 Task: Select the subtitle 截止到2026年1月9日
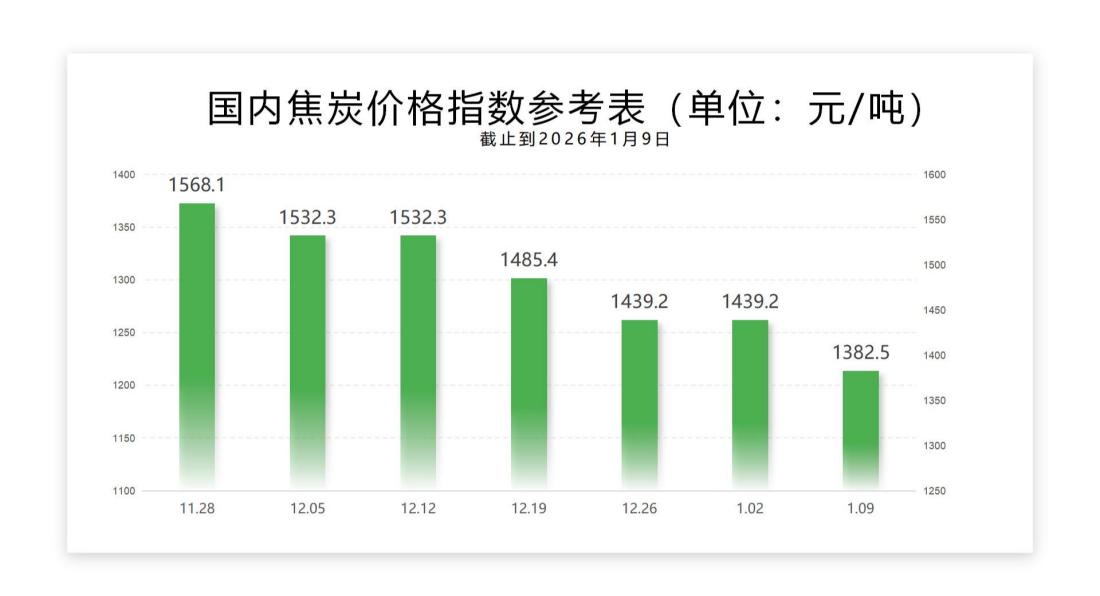click(x=575, y=140)
